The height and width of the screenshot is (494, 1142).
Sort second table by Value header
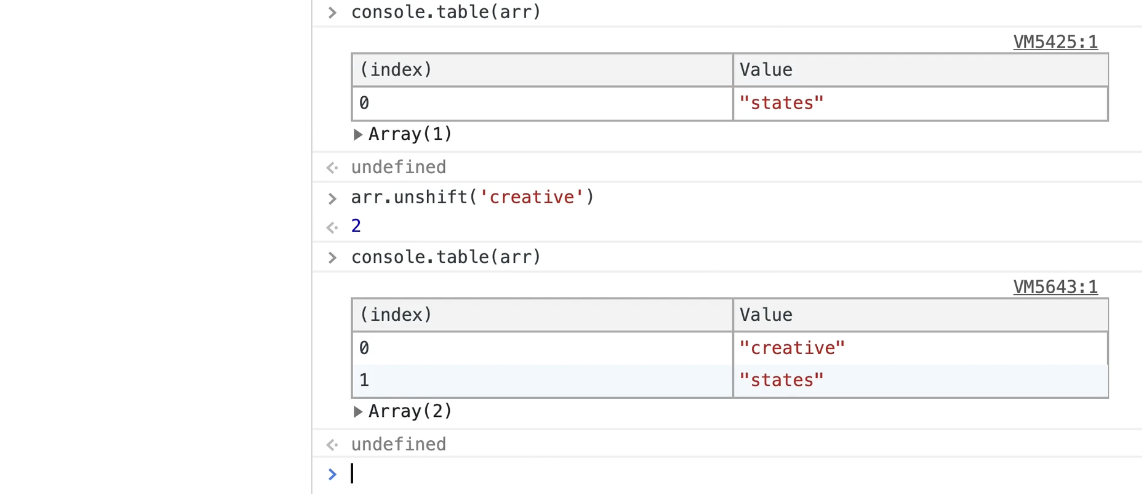point(920,315)
